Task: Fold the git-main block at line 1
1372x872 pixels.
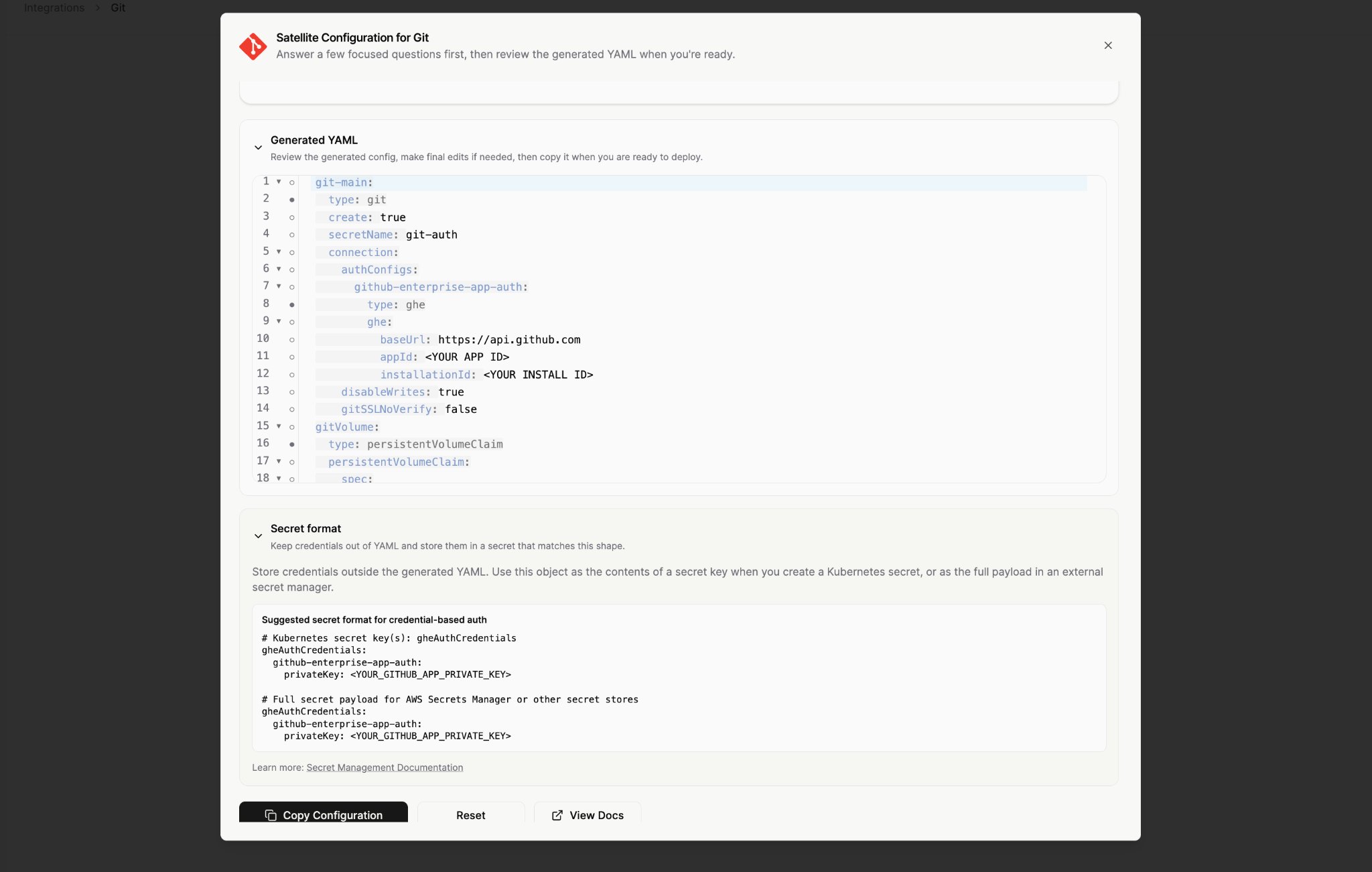Action: click(x=279, y=182)
